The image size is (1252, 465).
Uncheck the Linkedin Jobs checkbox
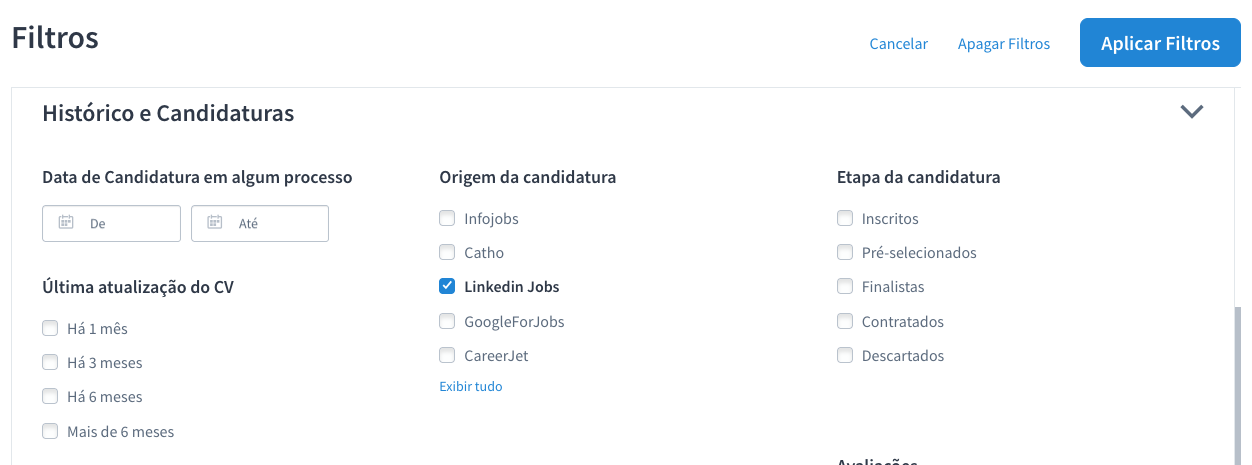click(447, 287)
